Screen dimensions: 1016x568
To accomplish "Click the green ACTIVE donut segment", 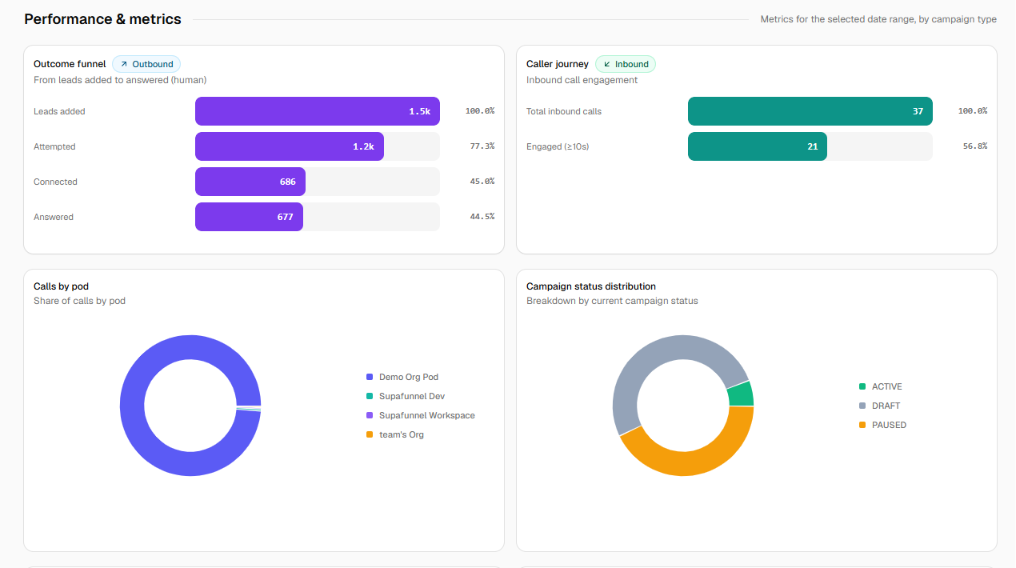I will click(741, 394).
